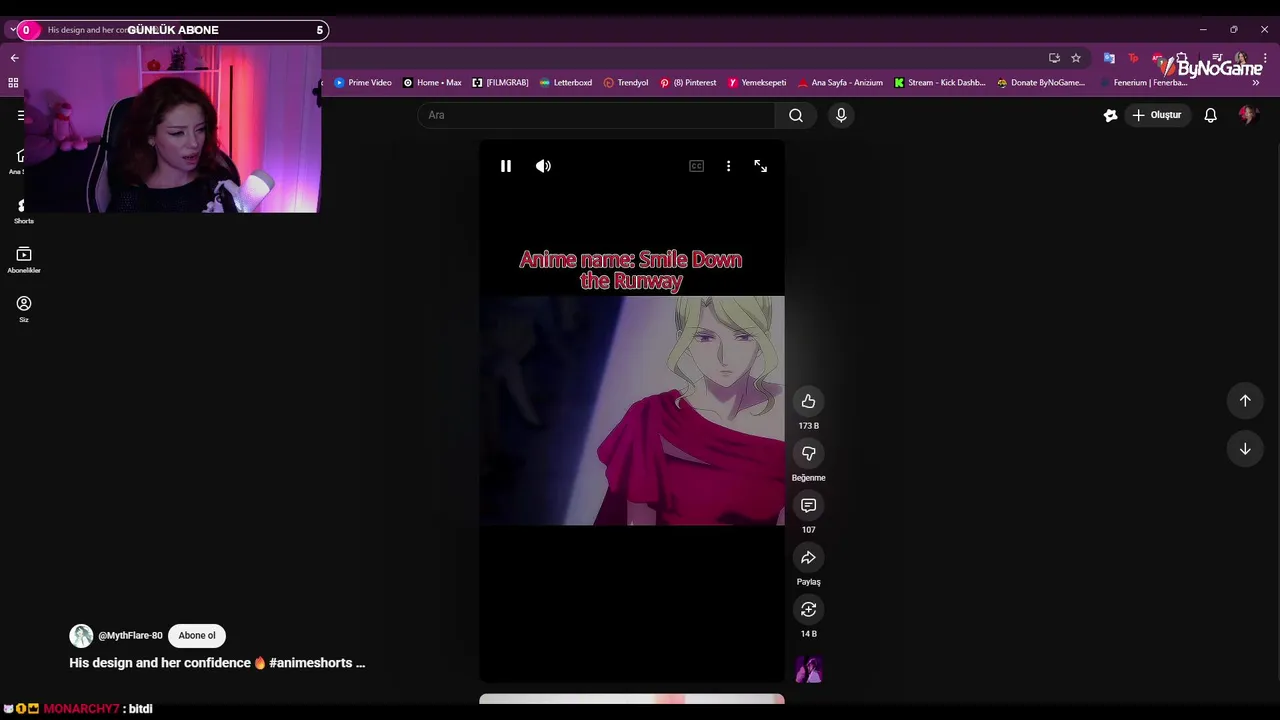Expand the Short to fullscreen
This screenshot has height=720, width=1280.
click(761, 166)
